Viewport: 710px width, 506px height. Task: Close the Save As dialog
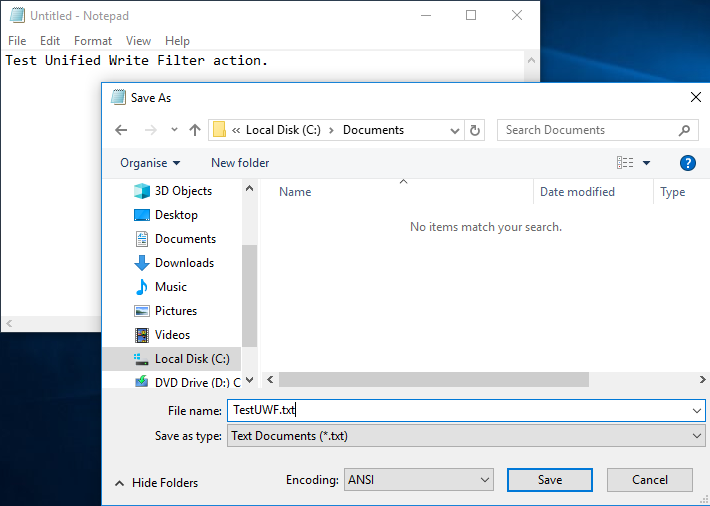pos(696,97)
